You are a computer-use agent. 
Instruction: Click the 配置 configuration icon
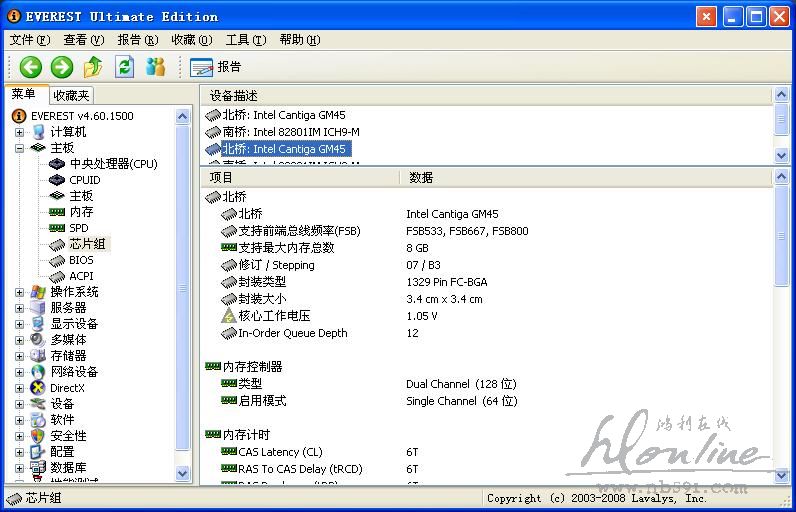point(38,452)
